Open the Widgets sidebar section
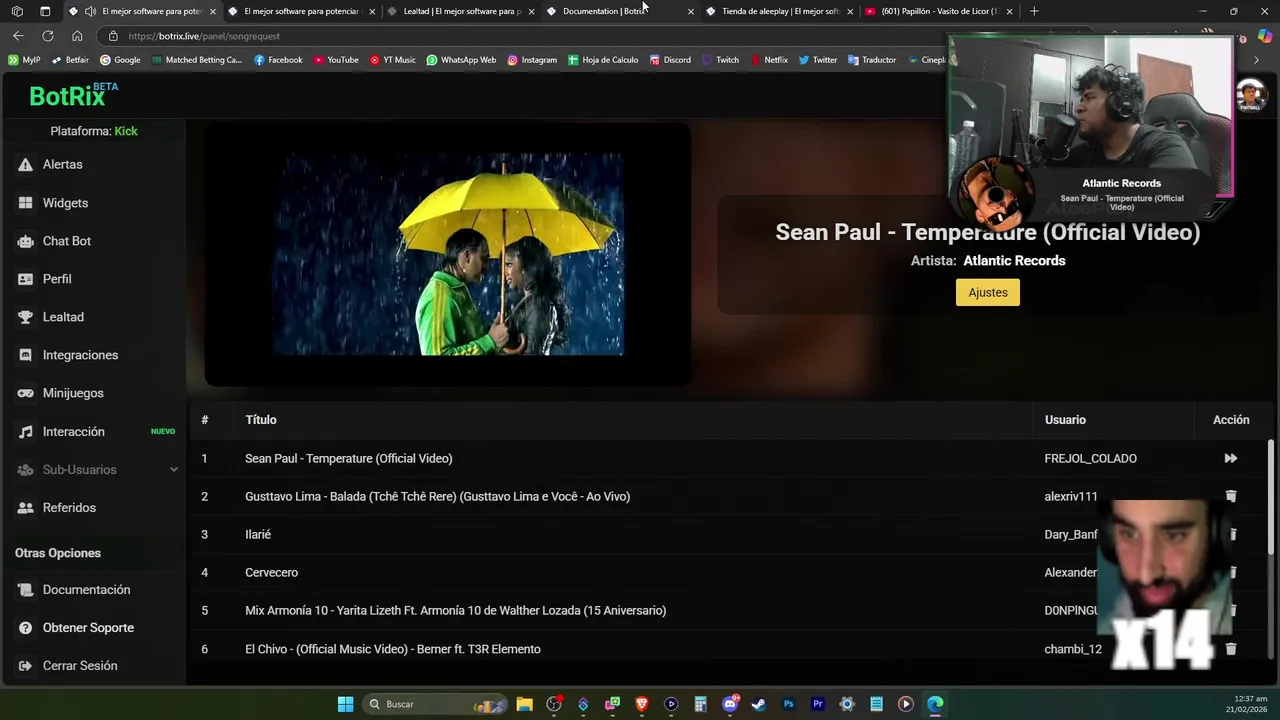The height and width of the screenshot is (720, 1280). [65, 203]
